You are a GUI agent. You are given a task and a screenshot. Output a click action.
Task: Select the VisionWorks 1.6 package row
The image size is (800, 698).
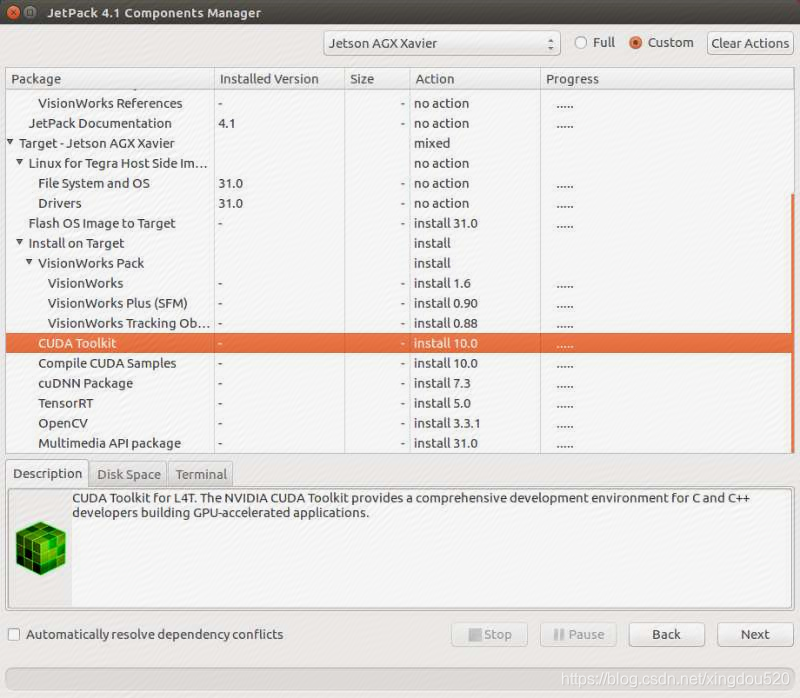398,283
